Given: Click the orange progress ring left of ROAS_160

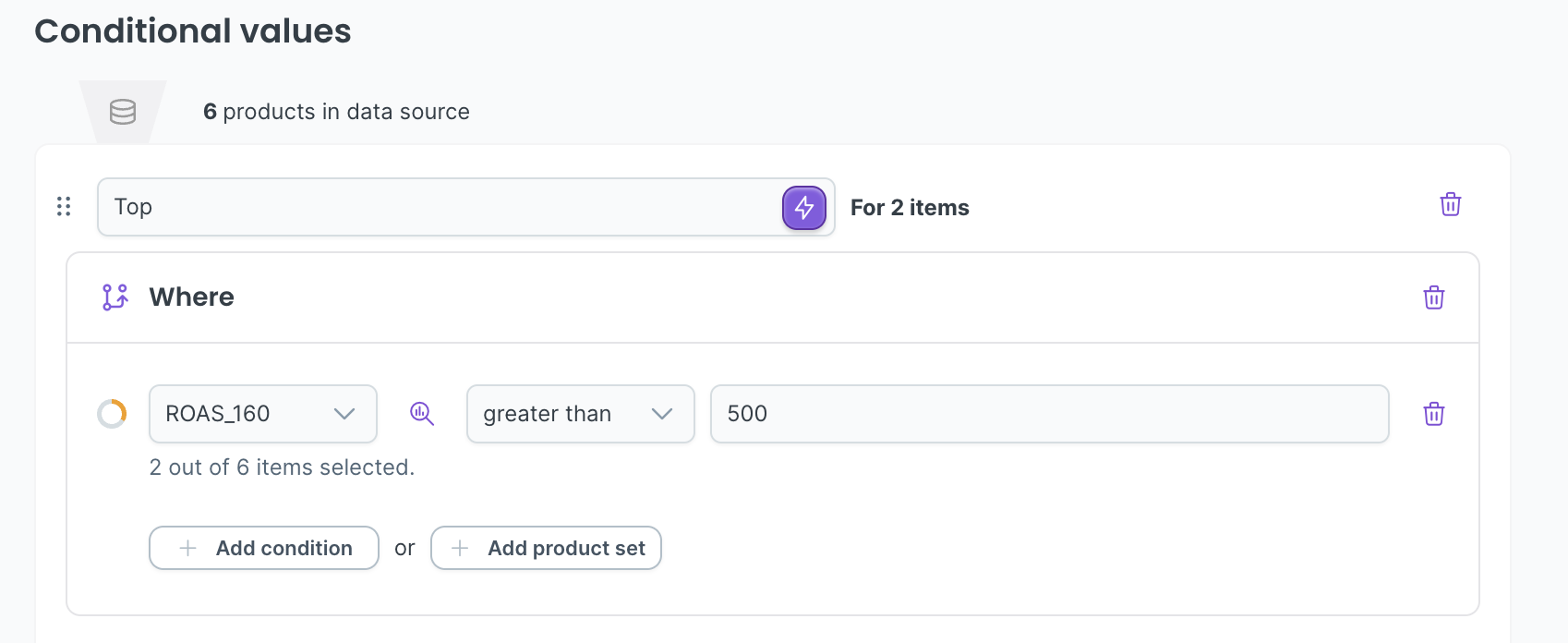Looking at the screenshot, I should click(x=113, y=413).
